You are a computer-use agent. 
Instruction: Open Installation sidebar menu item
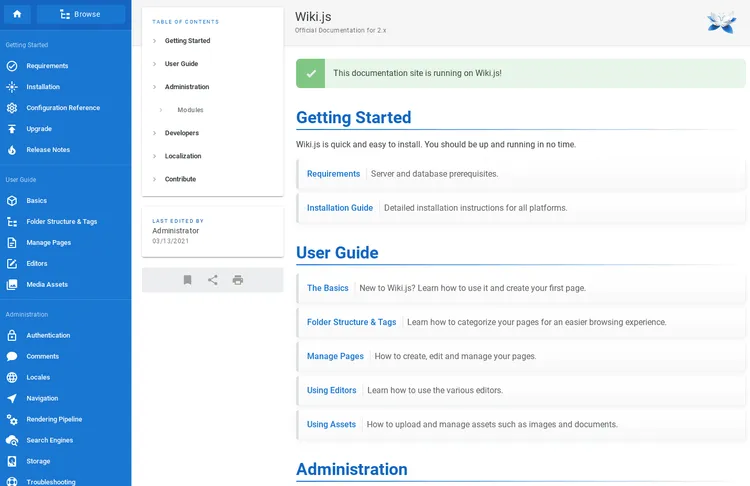(66, 87)
